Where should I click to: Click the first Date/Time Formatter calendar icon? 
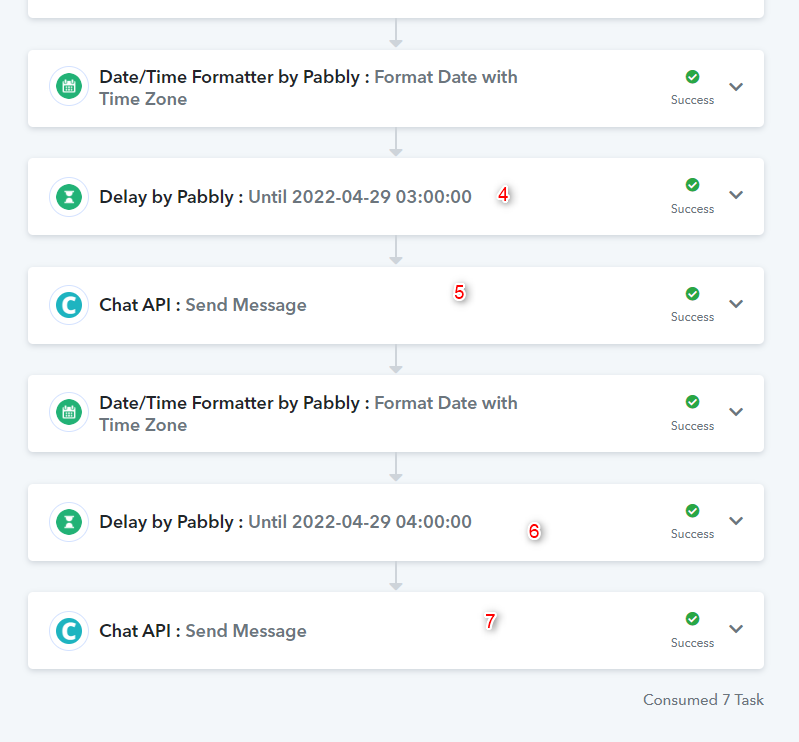[69, 87]
